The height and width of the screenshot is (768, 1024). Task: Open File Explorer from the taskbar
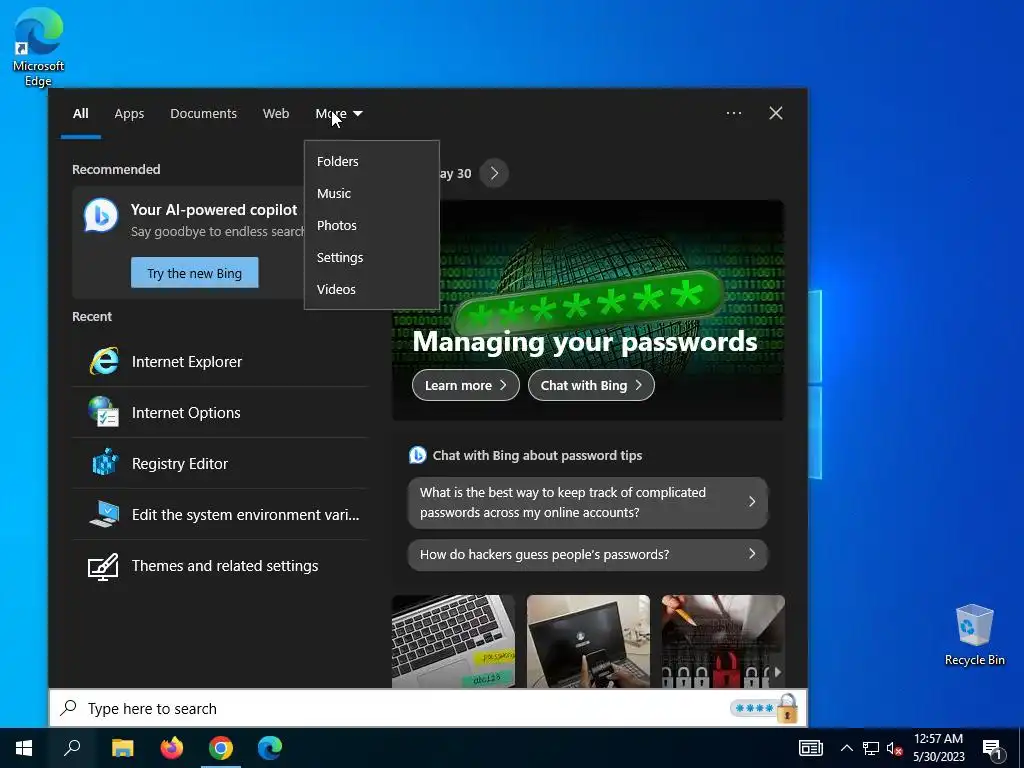pyautogui.click(x=122, y=748)
